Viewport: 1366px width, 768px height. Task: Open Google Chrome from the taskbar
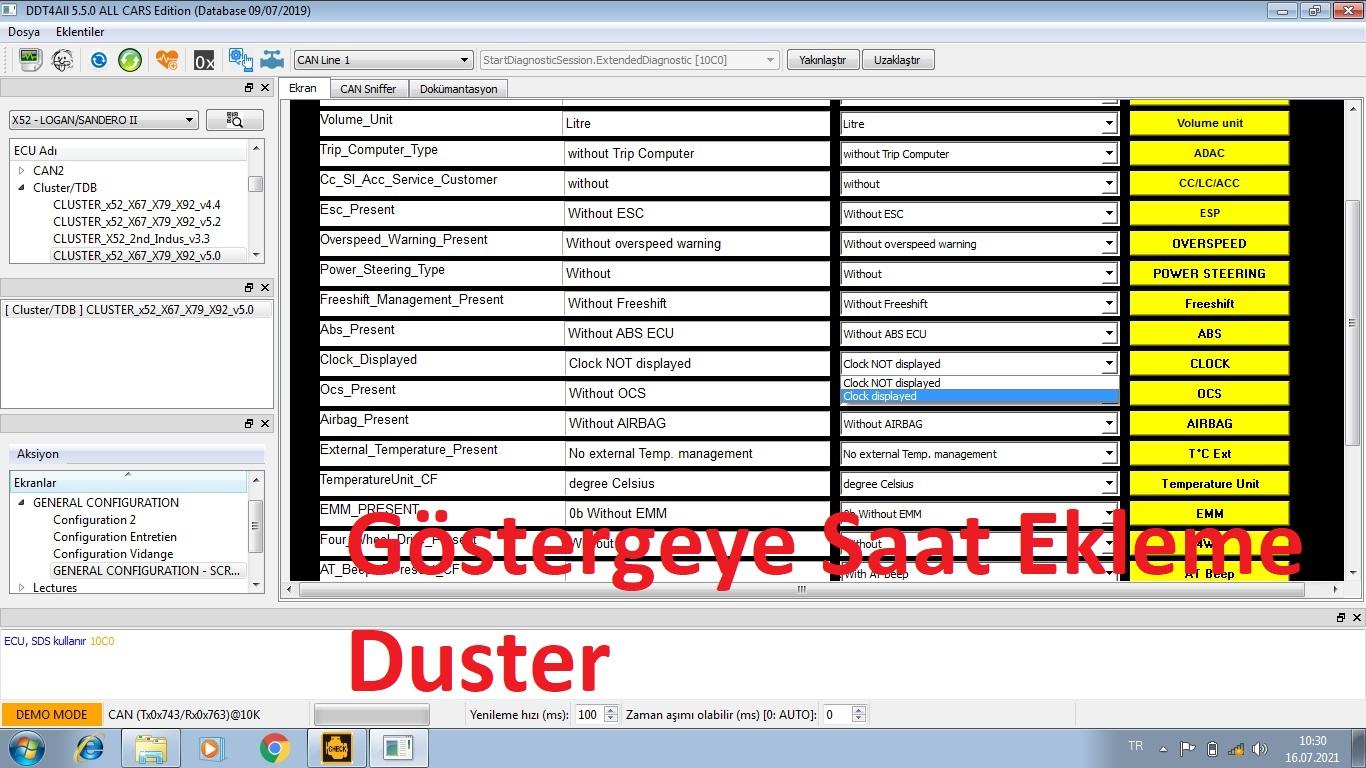(274, 748)
